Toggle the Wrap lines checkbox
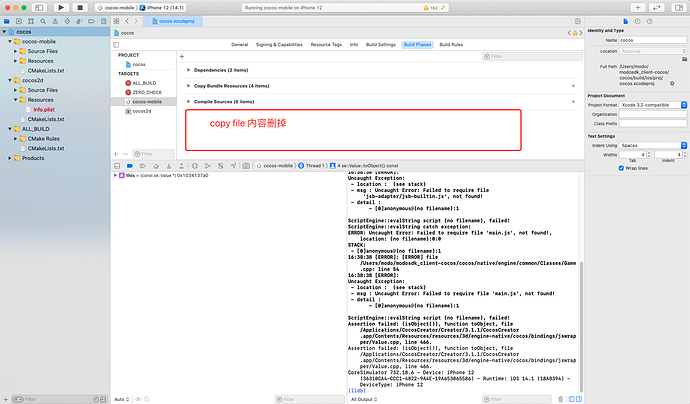This screenshot has width=690, height=404. point(621,168)
